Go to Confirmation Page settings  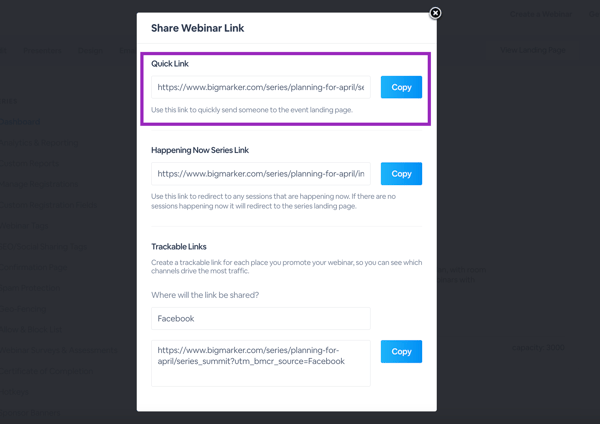click(x=34, y=267)
